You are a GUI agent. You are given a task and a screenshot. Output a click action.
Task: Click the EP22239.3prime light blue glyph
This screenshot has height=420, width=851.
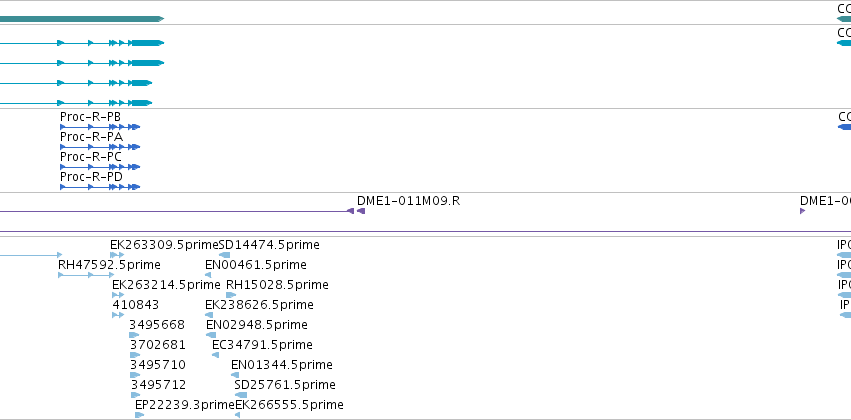[x=139, y=415]
